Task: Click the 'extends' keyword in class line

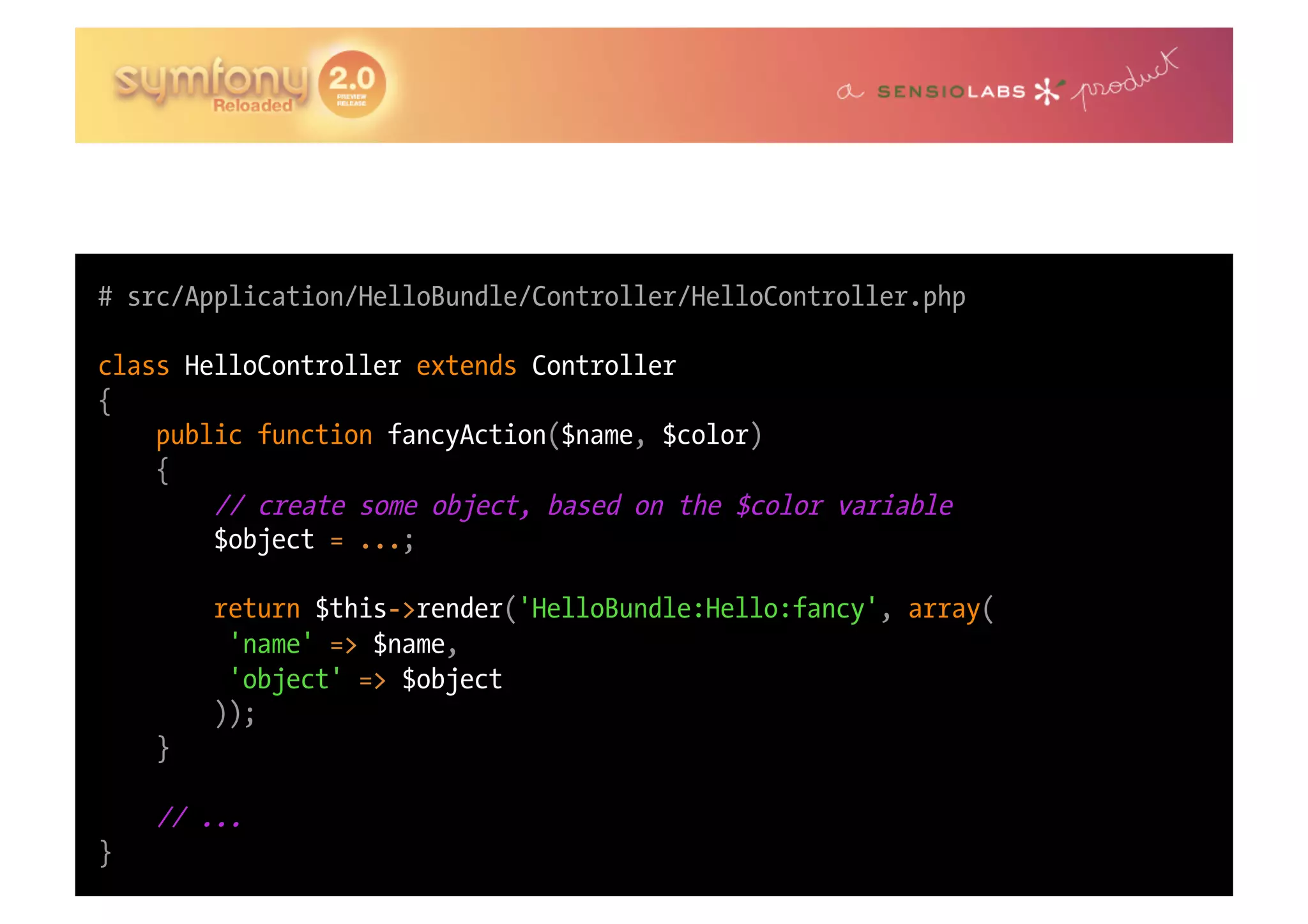Action: (466, 367)
